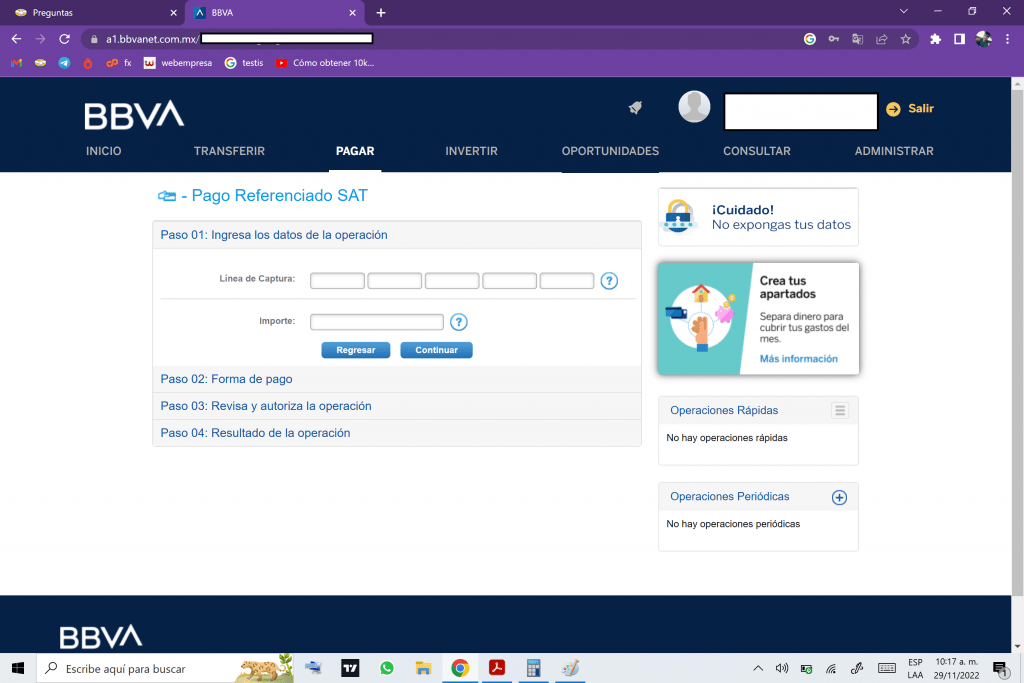
Task: Add a periodic operation with plus icon
Action: click(x=839, y=498)
